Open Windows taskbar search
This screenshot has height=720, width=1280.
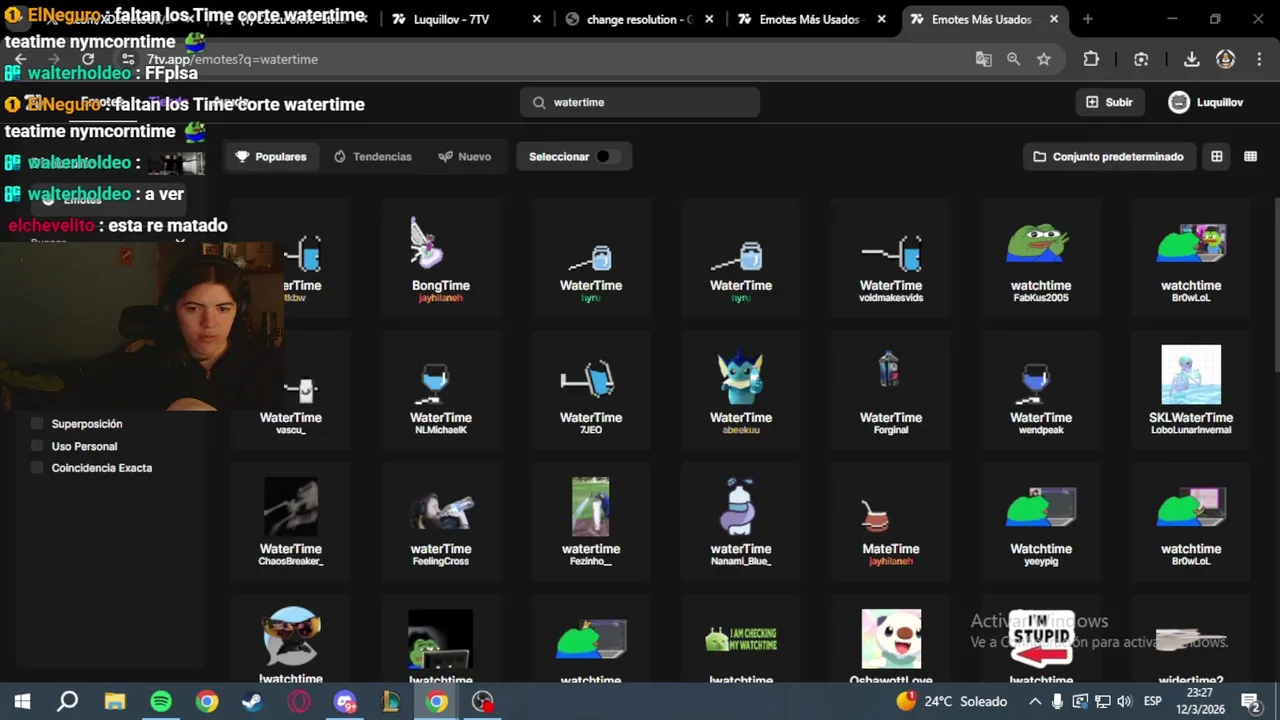tap(67, 701)
